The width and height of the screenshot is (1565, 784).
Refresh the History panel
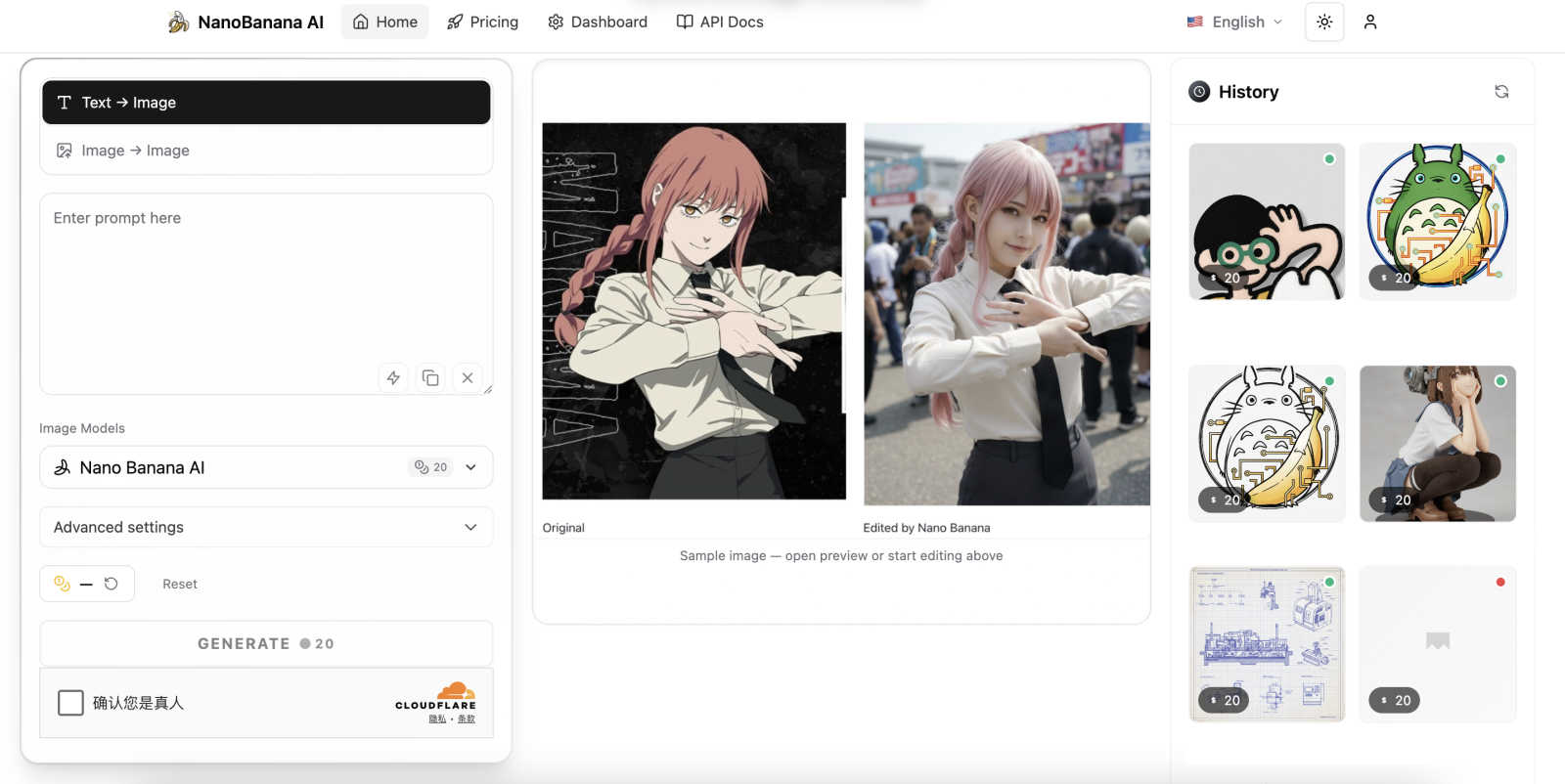coord(1501,92)
